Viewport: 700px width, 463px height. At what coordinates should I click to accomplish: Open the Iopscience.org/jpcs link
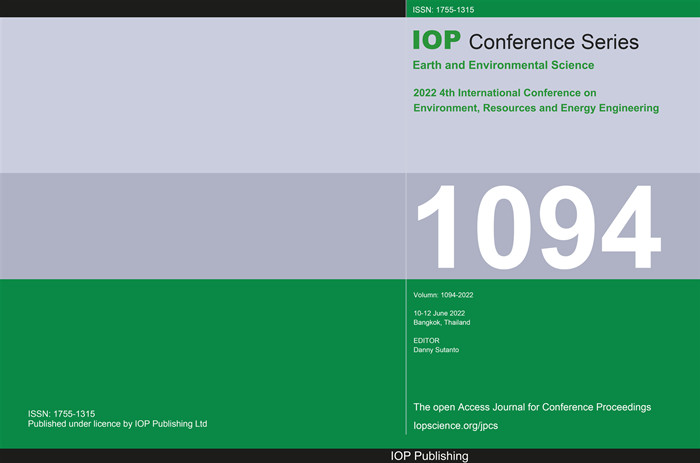[x=455, y=425]
